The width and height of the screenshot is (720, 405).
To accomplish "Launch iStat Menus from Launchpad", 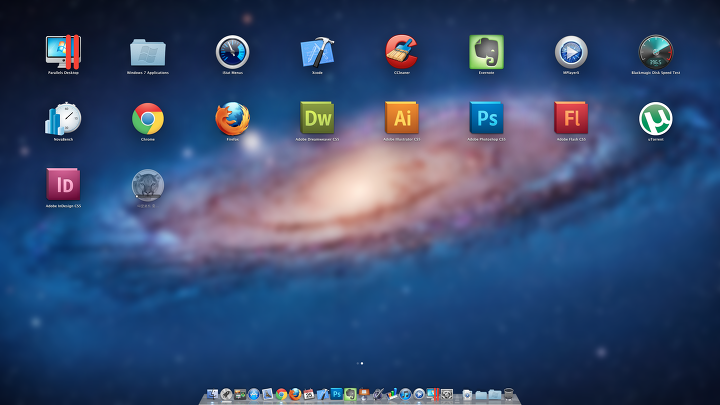I will 232,52.
